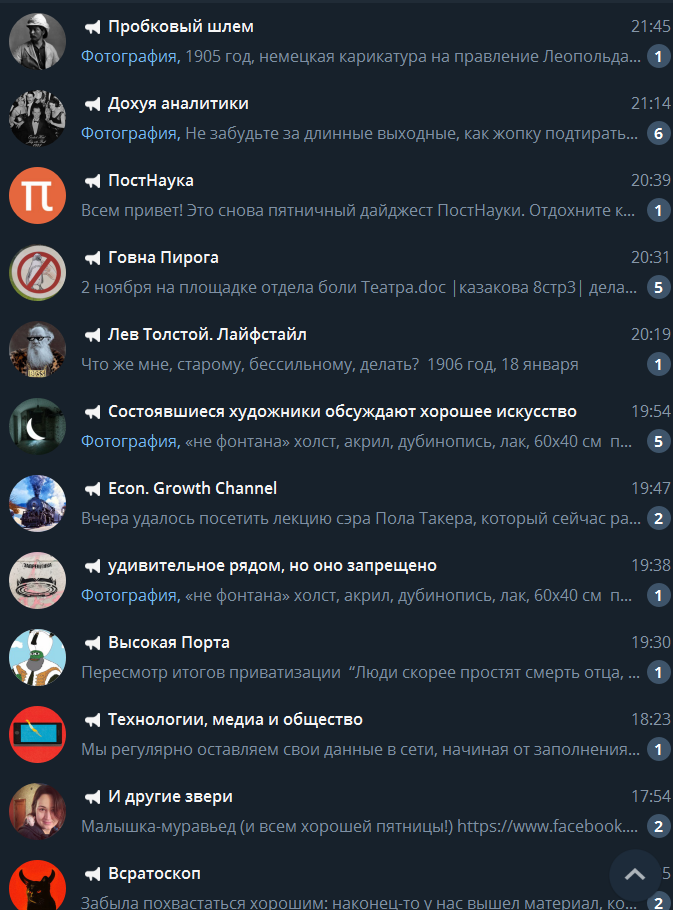Click the unread badge 6 on Дохуя аналитики
673x910 pixels.
coord(658,133)
